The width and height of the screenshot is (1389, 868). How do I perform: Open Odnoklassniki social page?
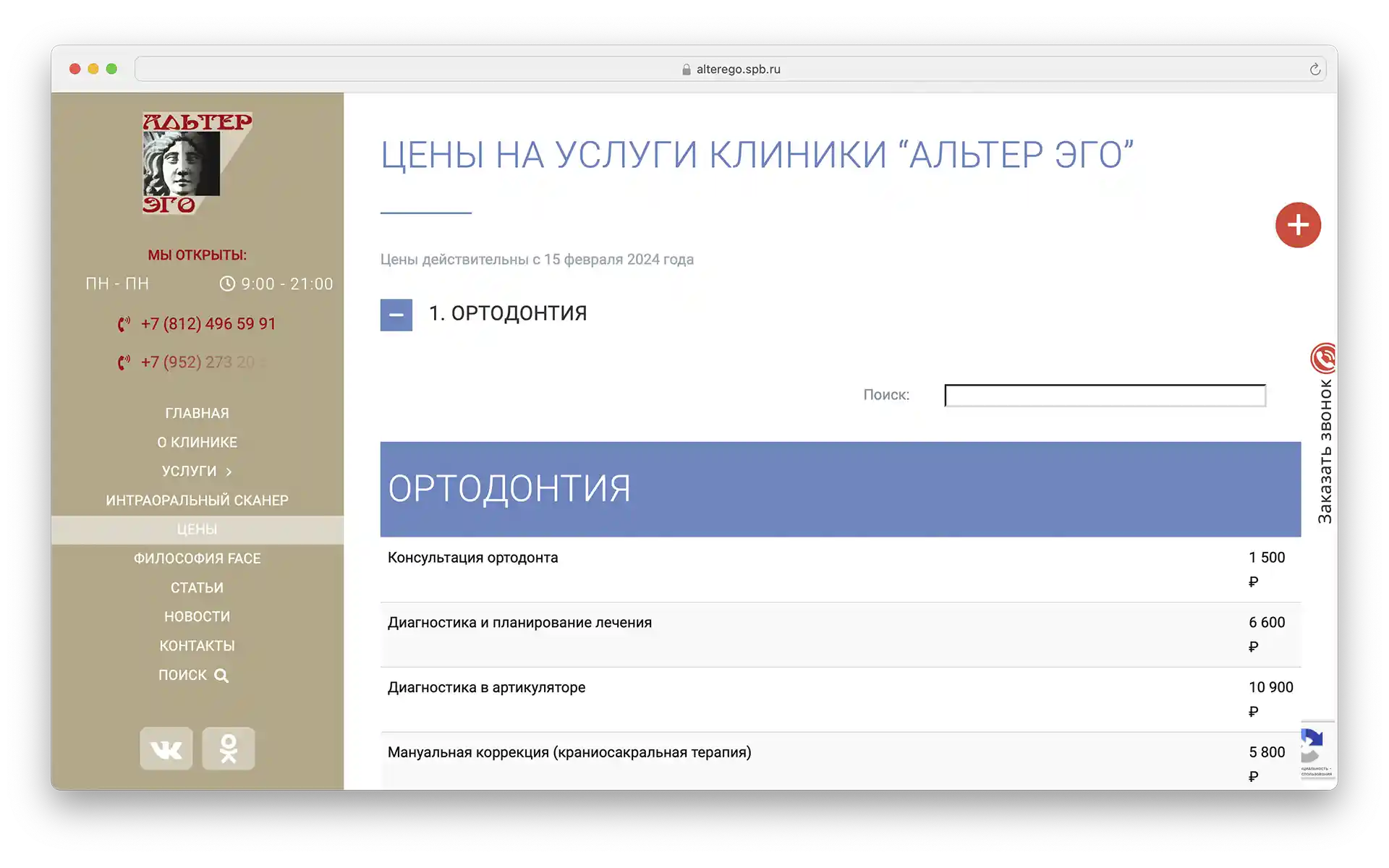tap(229, 749)
